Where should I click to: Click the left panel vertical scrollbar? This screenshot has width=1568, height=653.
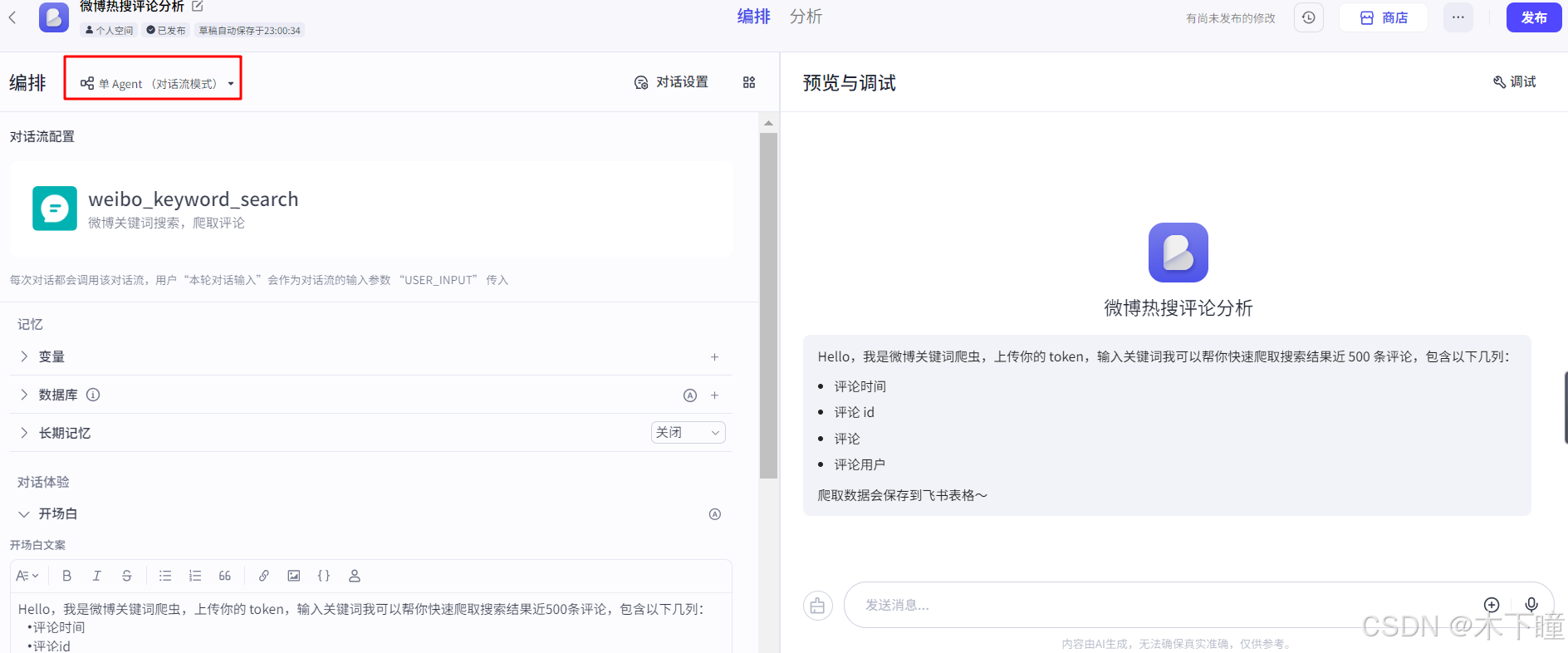(x=768, y=306)
